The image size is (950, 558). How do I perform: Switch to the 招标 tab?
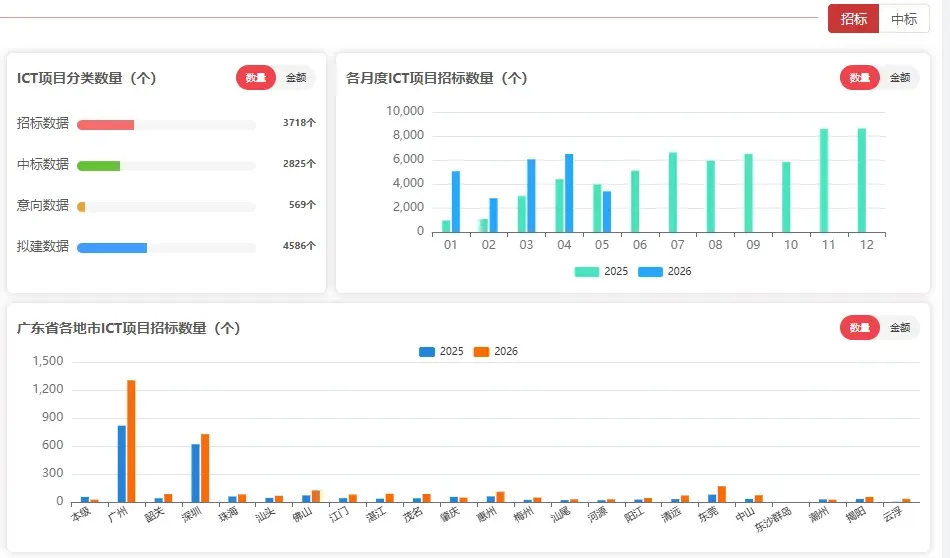[853, 19]
